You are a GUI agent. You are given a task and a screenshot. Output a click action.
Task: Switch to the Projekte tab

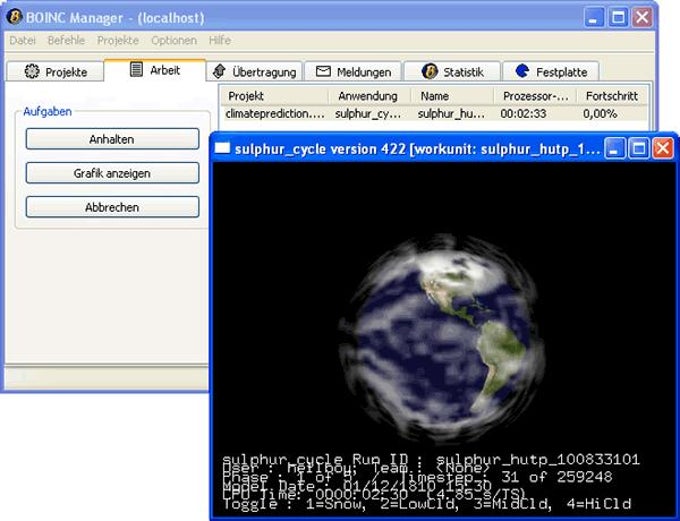[55, 72]
